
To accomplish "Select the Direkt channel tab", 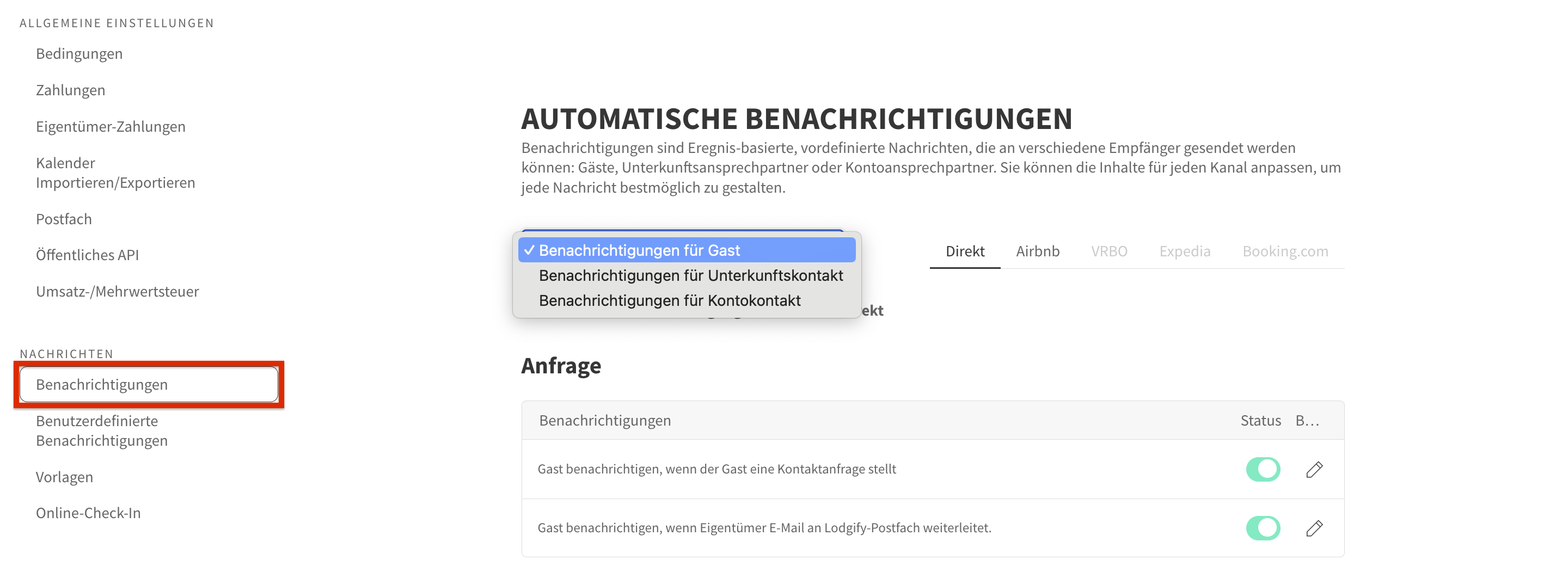I will [x=965, y=251].
